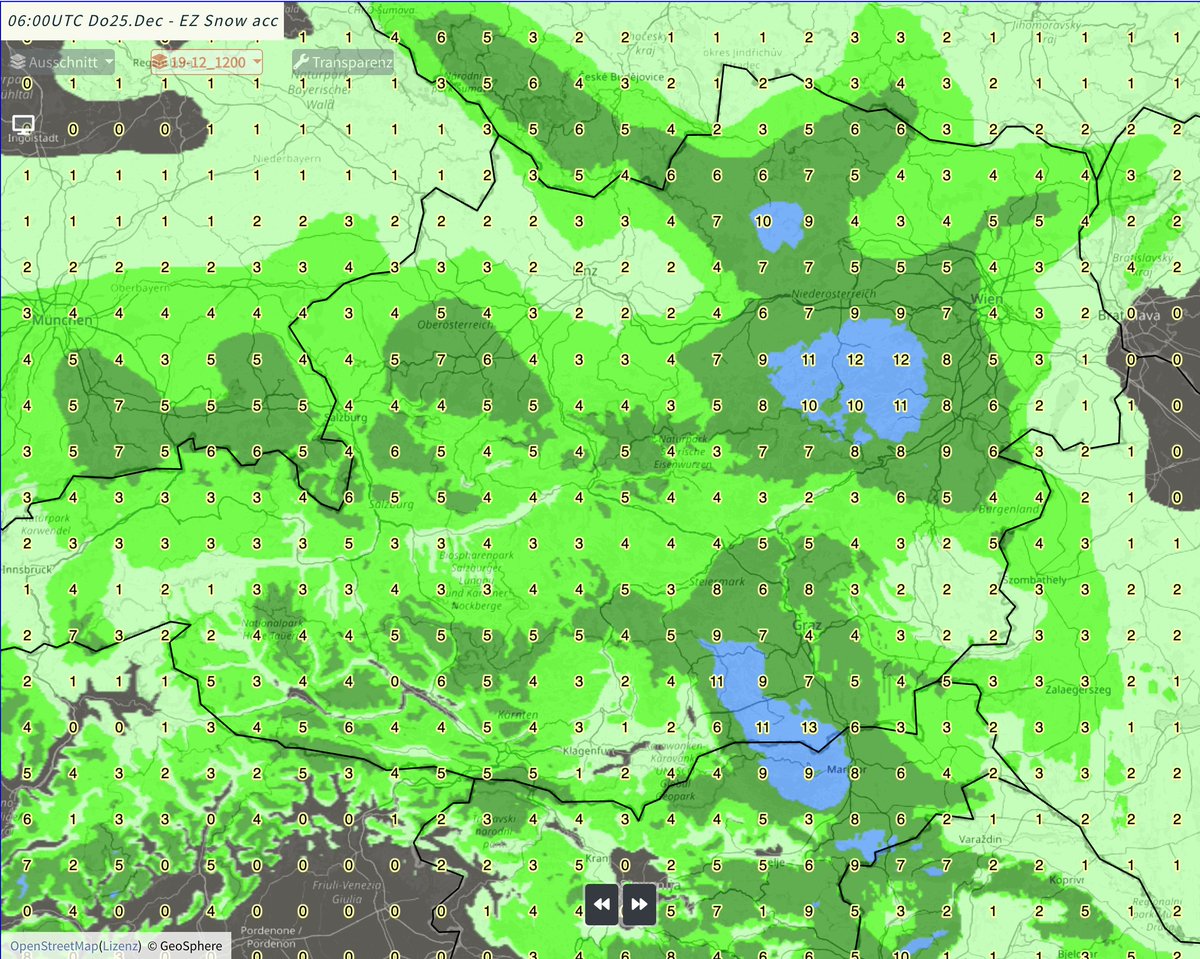The width and height of the screenshot is (1200, 959).
Task: Click the Niederösterreich map label
Action: click(x=834, y=295)
